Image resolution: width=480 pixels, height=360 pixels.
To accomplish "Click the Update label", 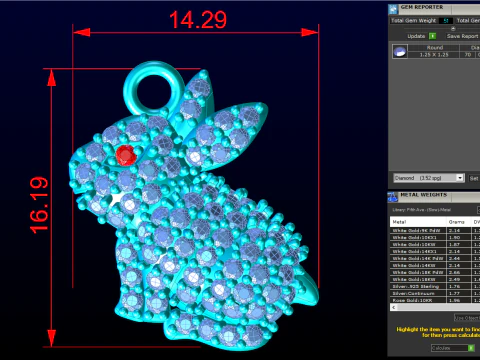I will 416,36.
